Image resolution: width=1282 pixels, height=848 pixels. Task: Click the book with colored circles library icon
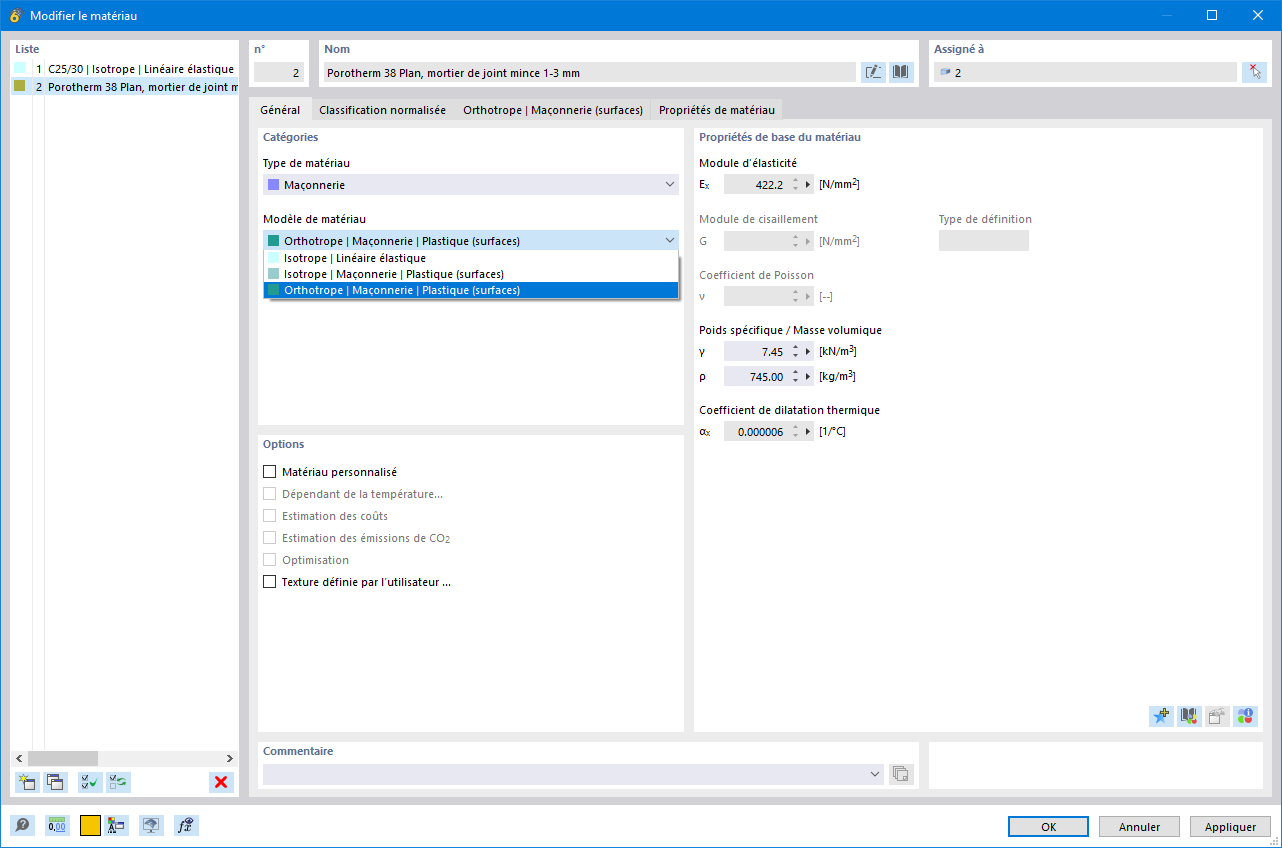pyautogui.click(x=1189, y=716)
